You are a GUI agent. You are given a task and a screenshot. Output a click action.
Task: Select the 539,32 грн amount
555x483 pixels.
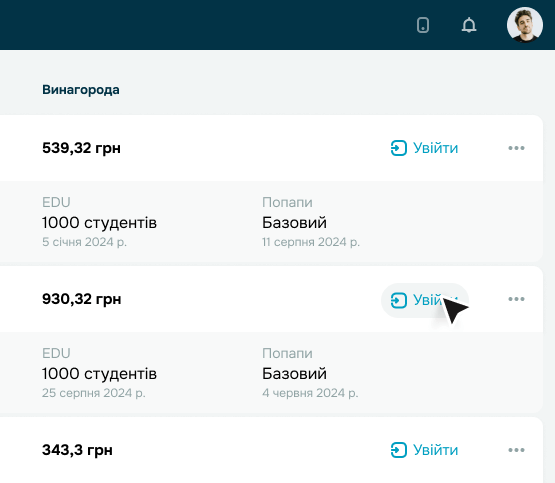(81, 148)
